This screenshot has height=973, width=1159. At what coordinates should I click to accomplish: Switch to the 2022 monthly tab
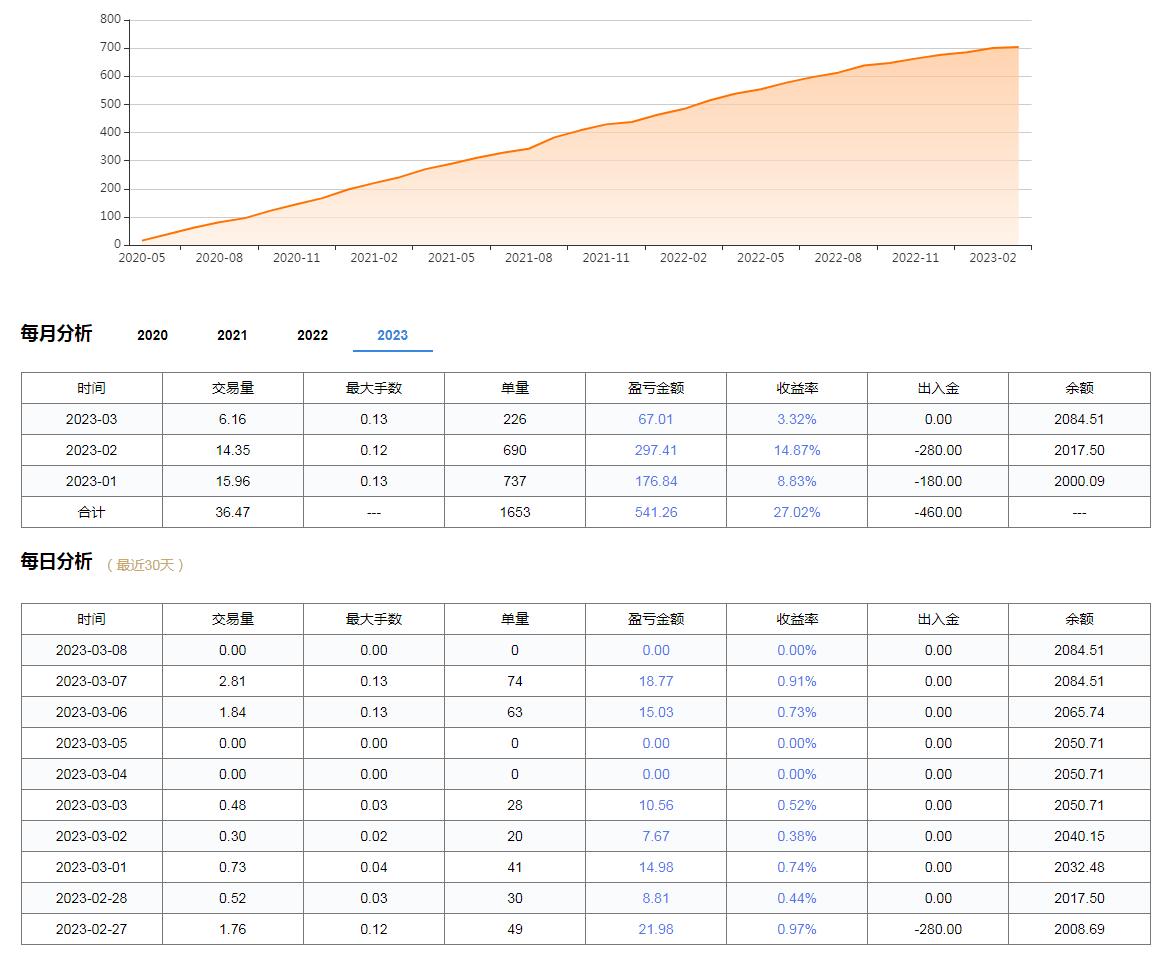[x=313, y=335]
